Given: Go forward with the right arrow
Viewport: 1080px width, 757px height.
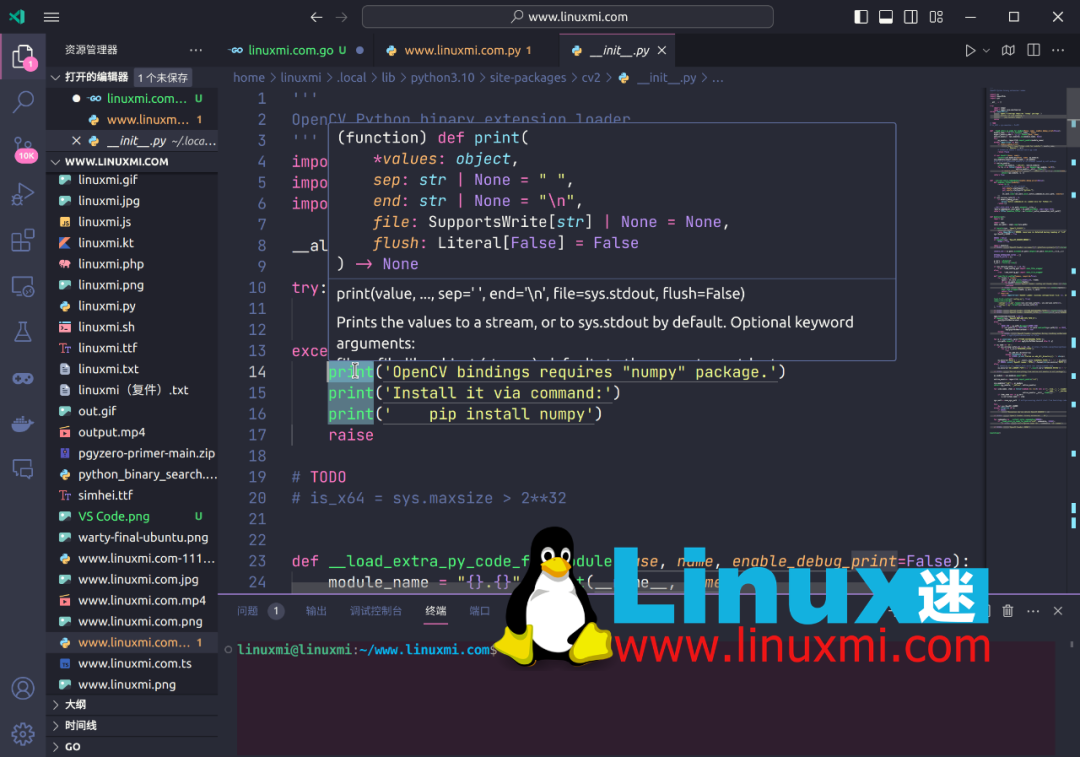Looking at the screenshot, I should click(x=342, y=17).
